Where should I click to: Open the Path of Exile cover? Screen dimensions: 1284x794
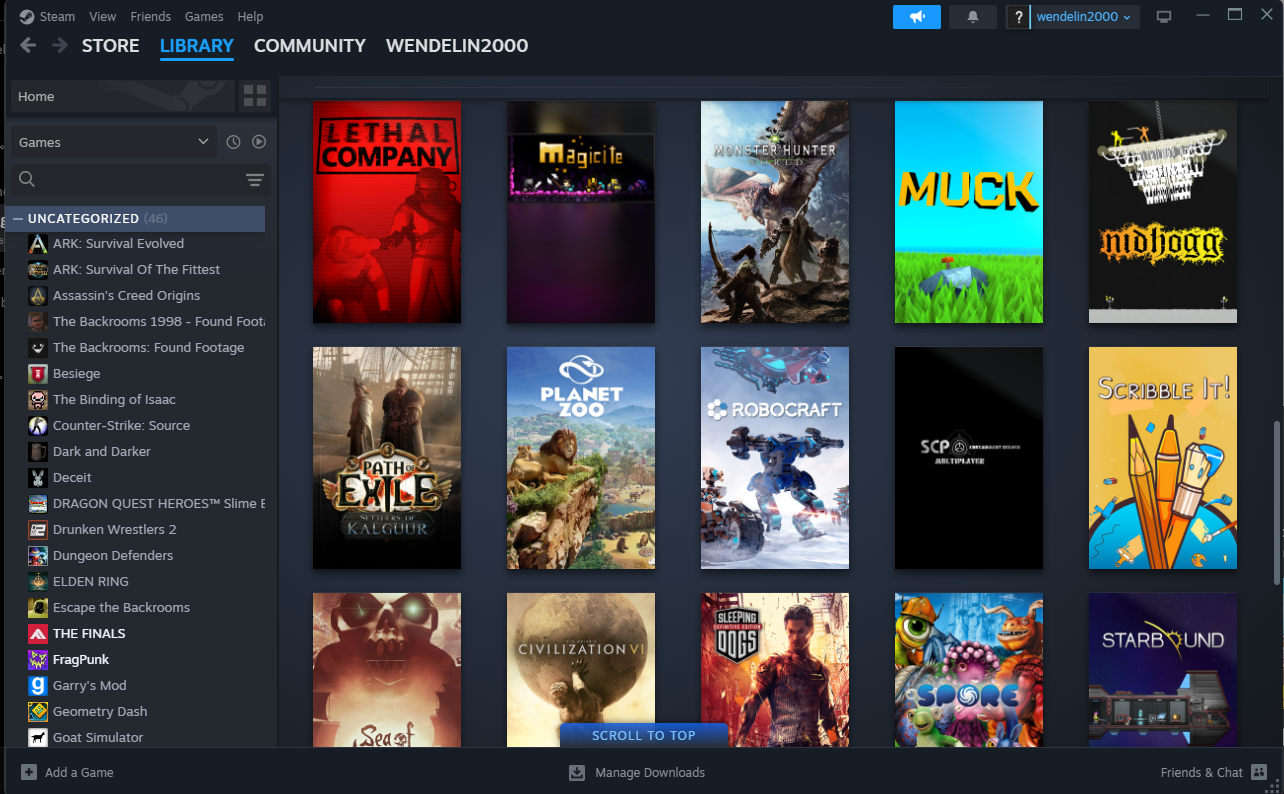tap(387, 458)
